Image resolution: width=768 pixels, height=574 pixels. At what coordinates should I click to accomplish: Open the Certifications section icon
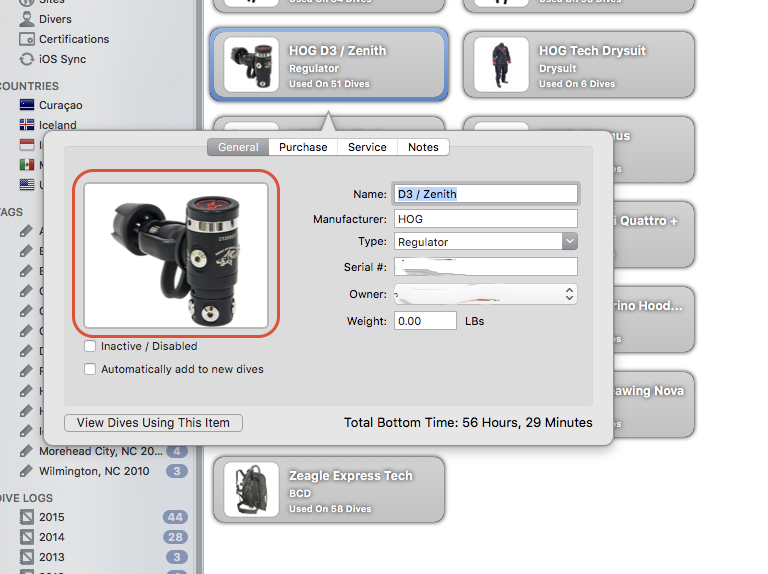27,39
